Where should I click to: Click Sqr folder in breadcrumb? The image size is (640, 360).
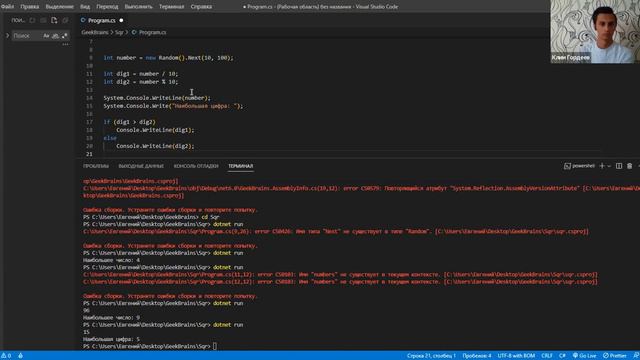click(x=119, y=32)
